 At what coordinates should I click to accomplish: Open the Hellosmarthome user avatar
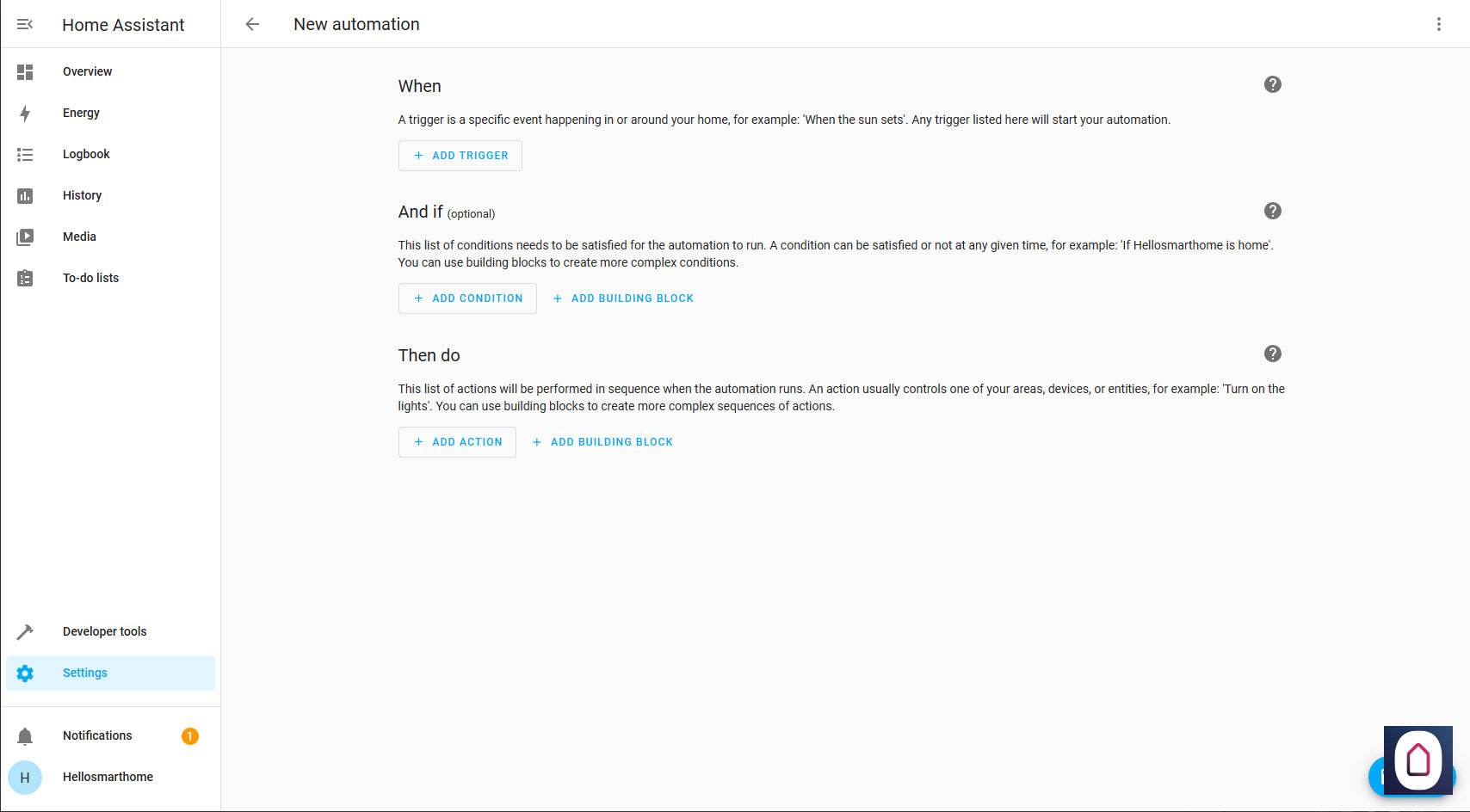click(25, 778)
